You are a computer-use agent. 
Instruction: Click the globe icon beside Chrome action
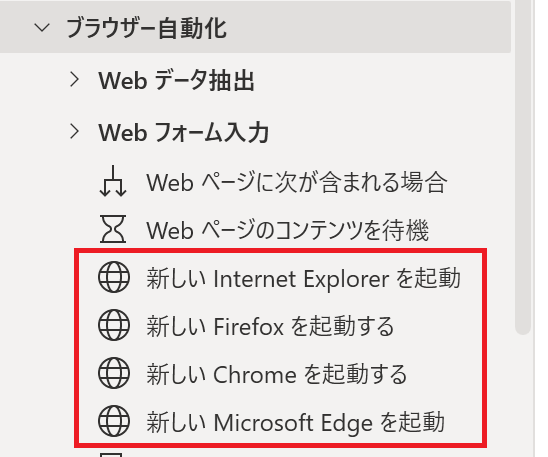point(114,373)
